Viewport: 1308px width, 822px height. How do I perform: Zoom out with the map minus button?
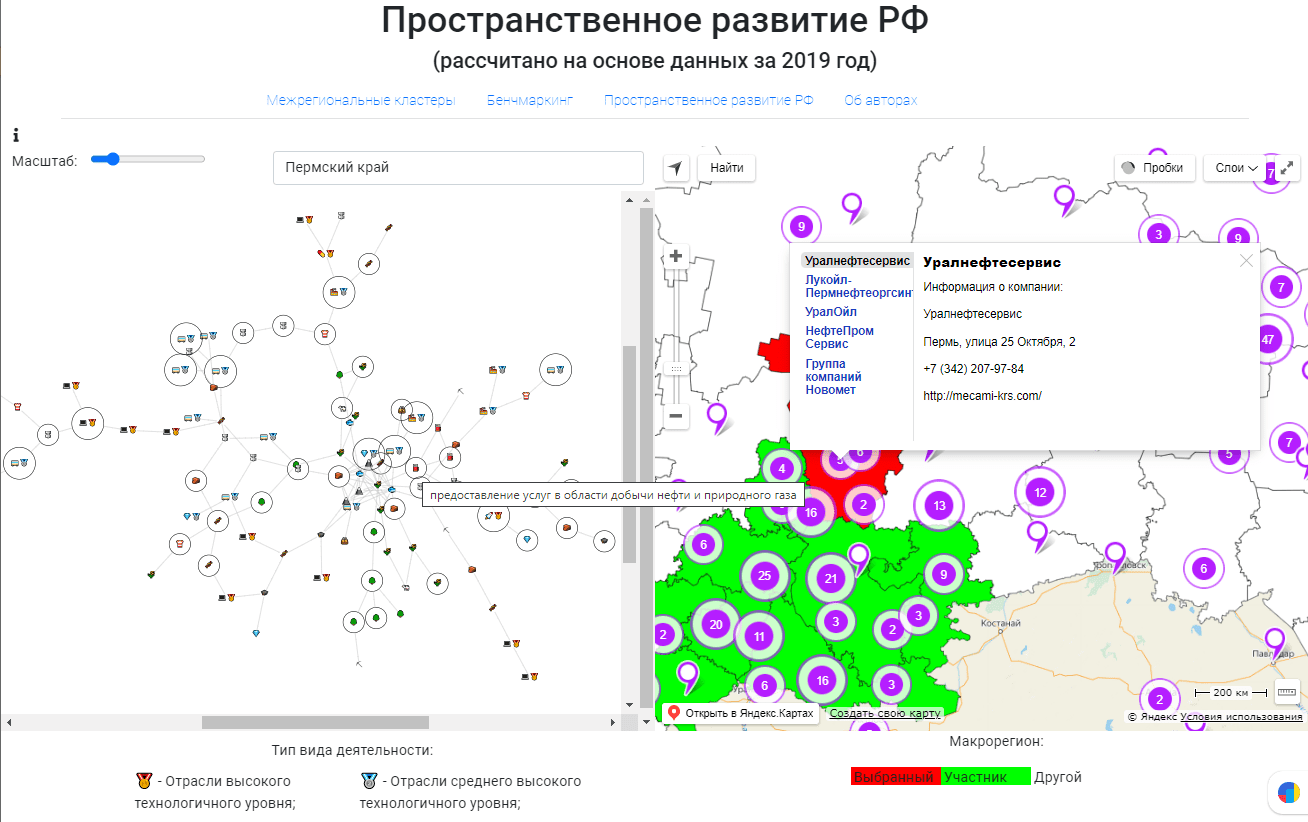[x=676, y=415]
